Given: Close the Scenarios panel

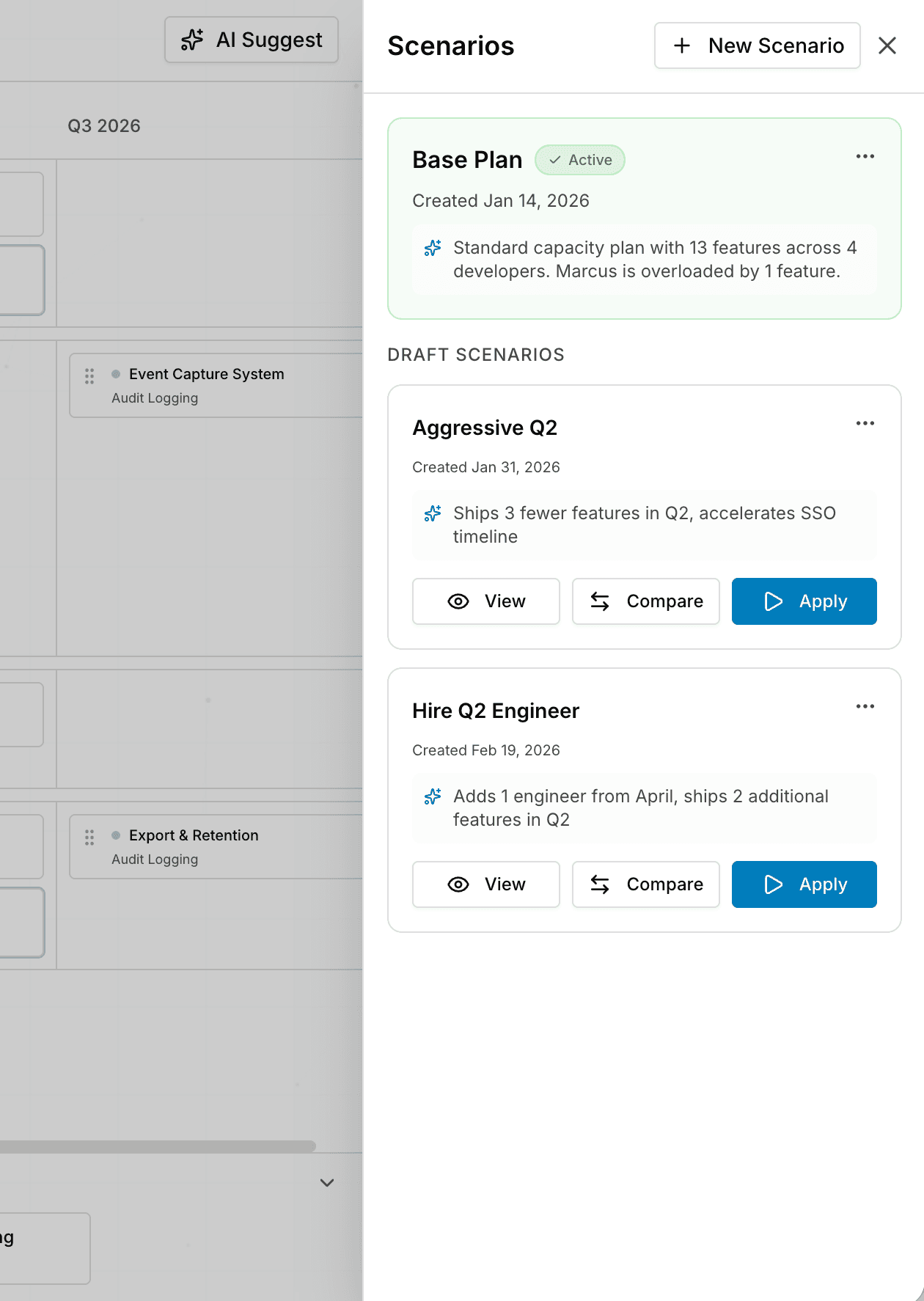Looking at the screenshot, I should (x=887, y=45).
